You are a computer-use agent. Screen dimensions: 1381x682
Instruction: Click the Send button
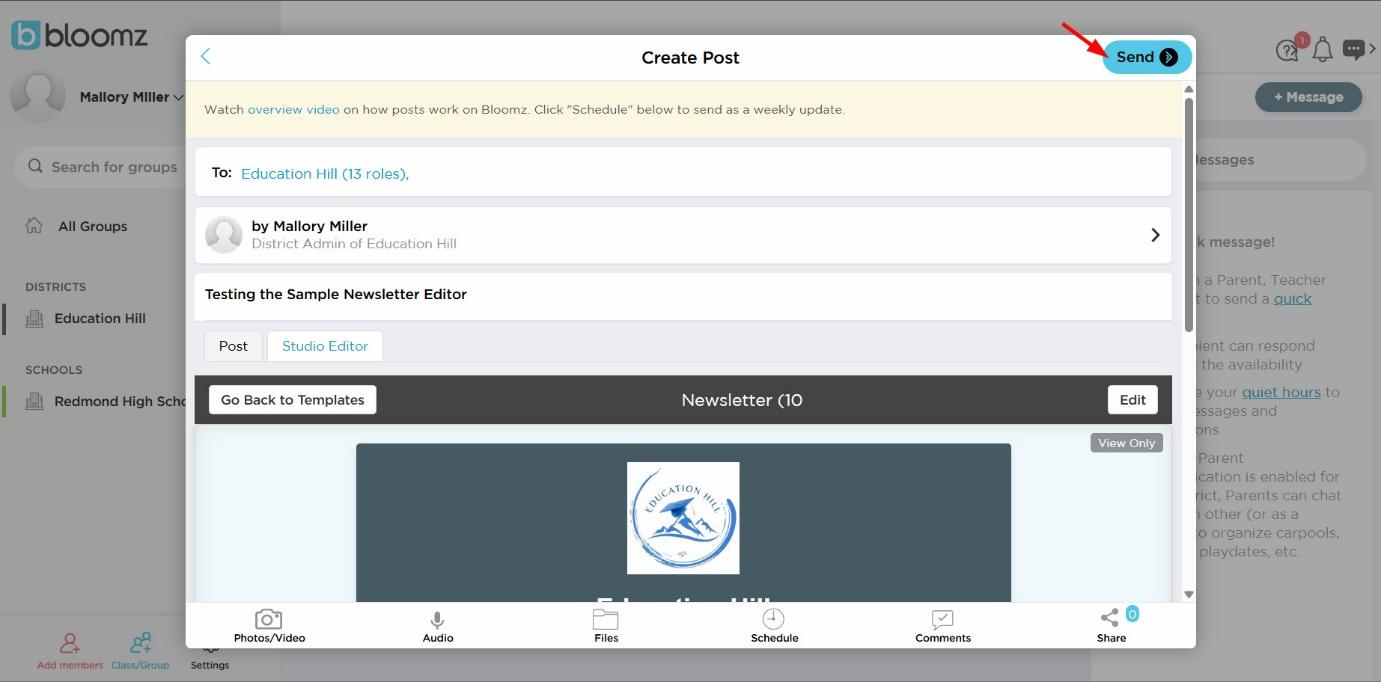coord(1147,57)
